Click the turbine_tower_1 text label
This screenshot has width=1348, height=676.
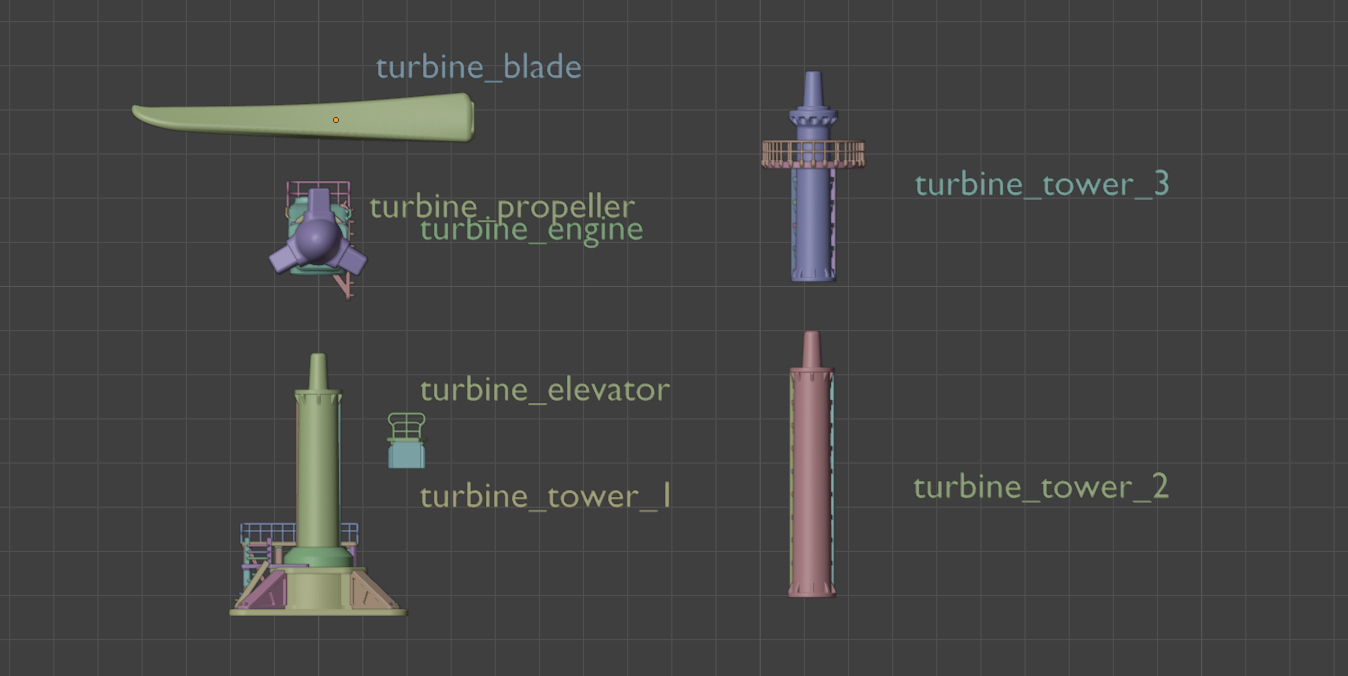pyautogui.click(x=545, y=496)
